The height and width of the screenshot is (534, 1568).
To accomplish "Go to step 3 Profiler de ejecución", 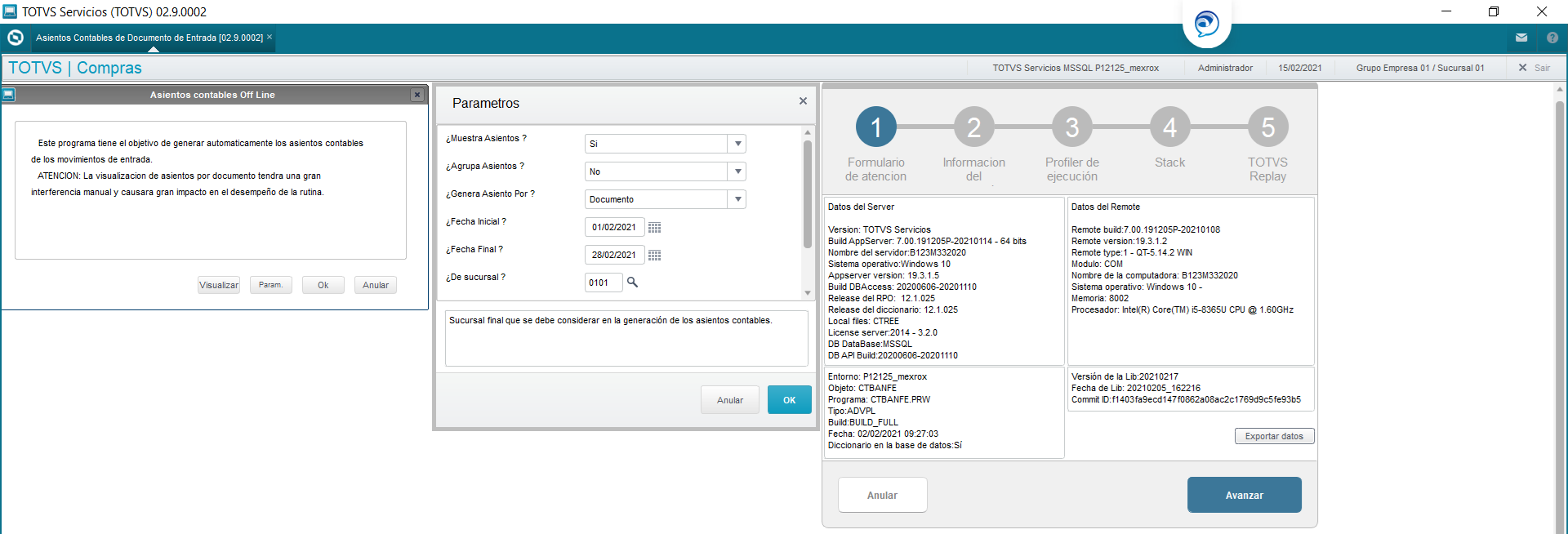I will click(1072, 127).
